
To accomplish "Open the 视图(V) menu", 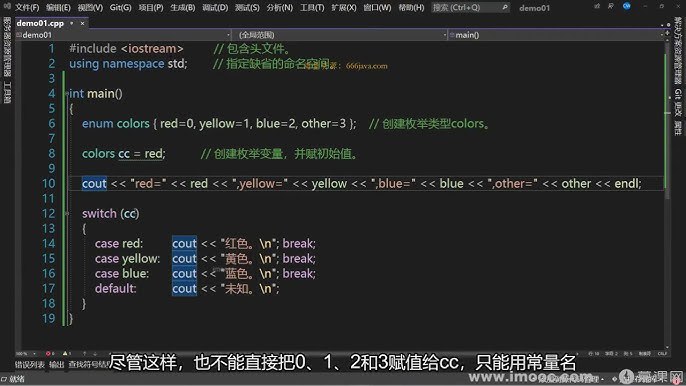I will [x=90, y=7].
